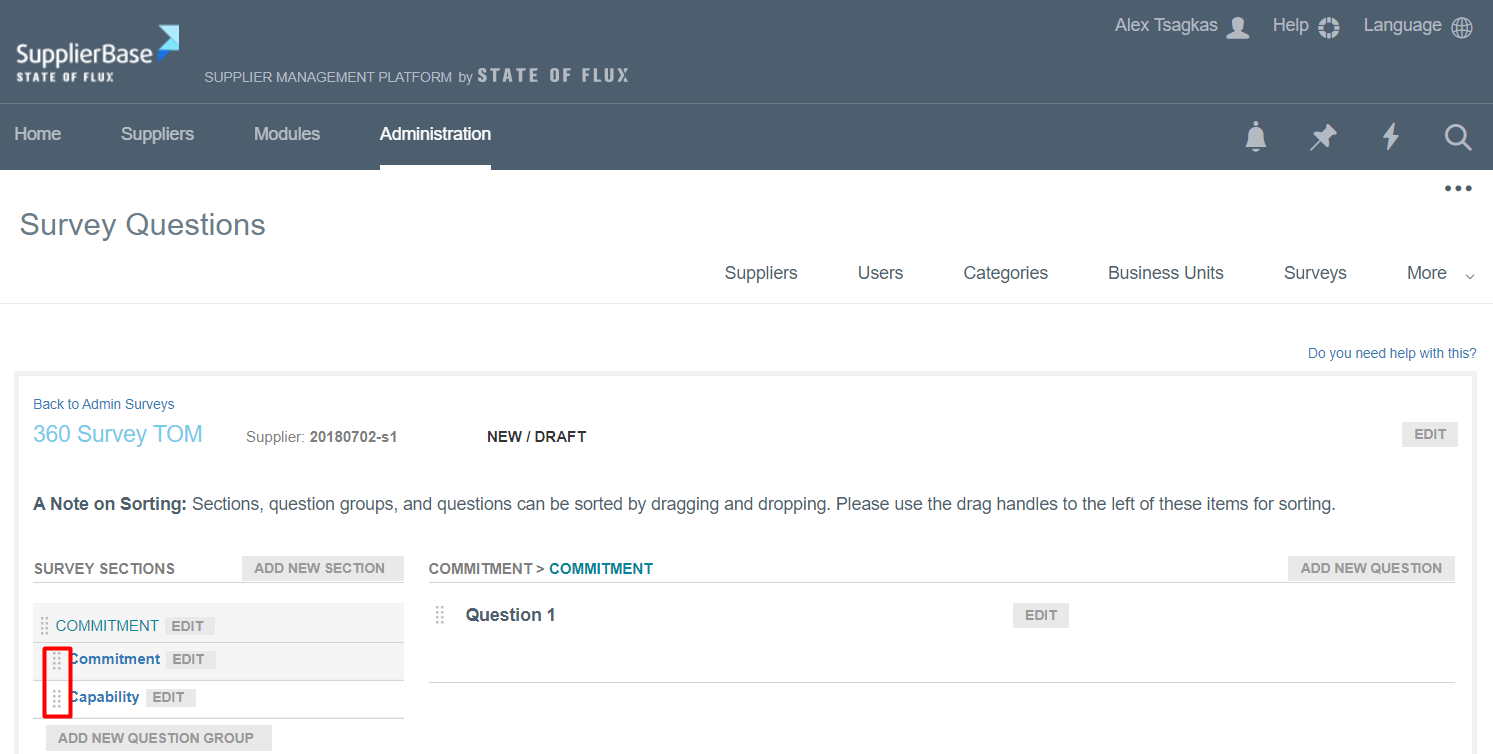1493x754 pixels.
Task: Open the three-dot overflow menu
Action: coord(1457,188)
